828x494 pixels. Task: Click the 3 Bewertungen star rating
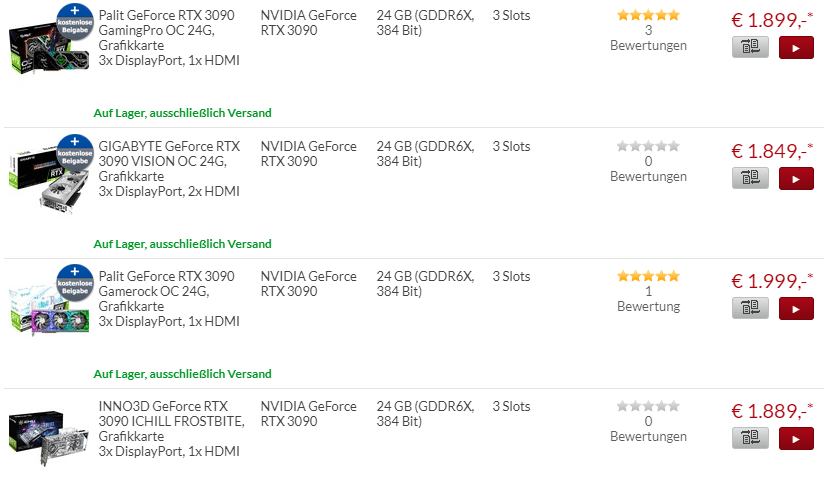pos(648,30)
